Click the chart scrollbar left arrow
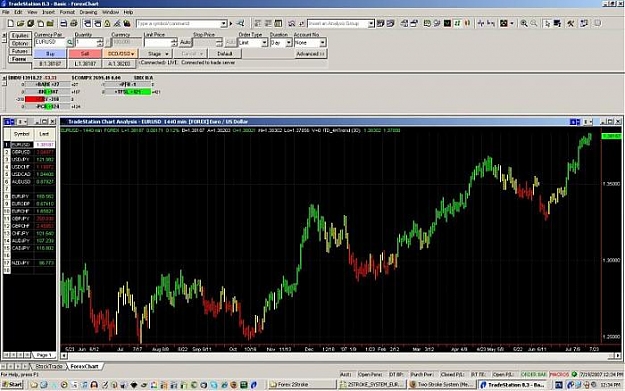 [x=64, y=355]
